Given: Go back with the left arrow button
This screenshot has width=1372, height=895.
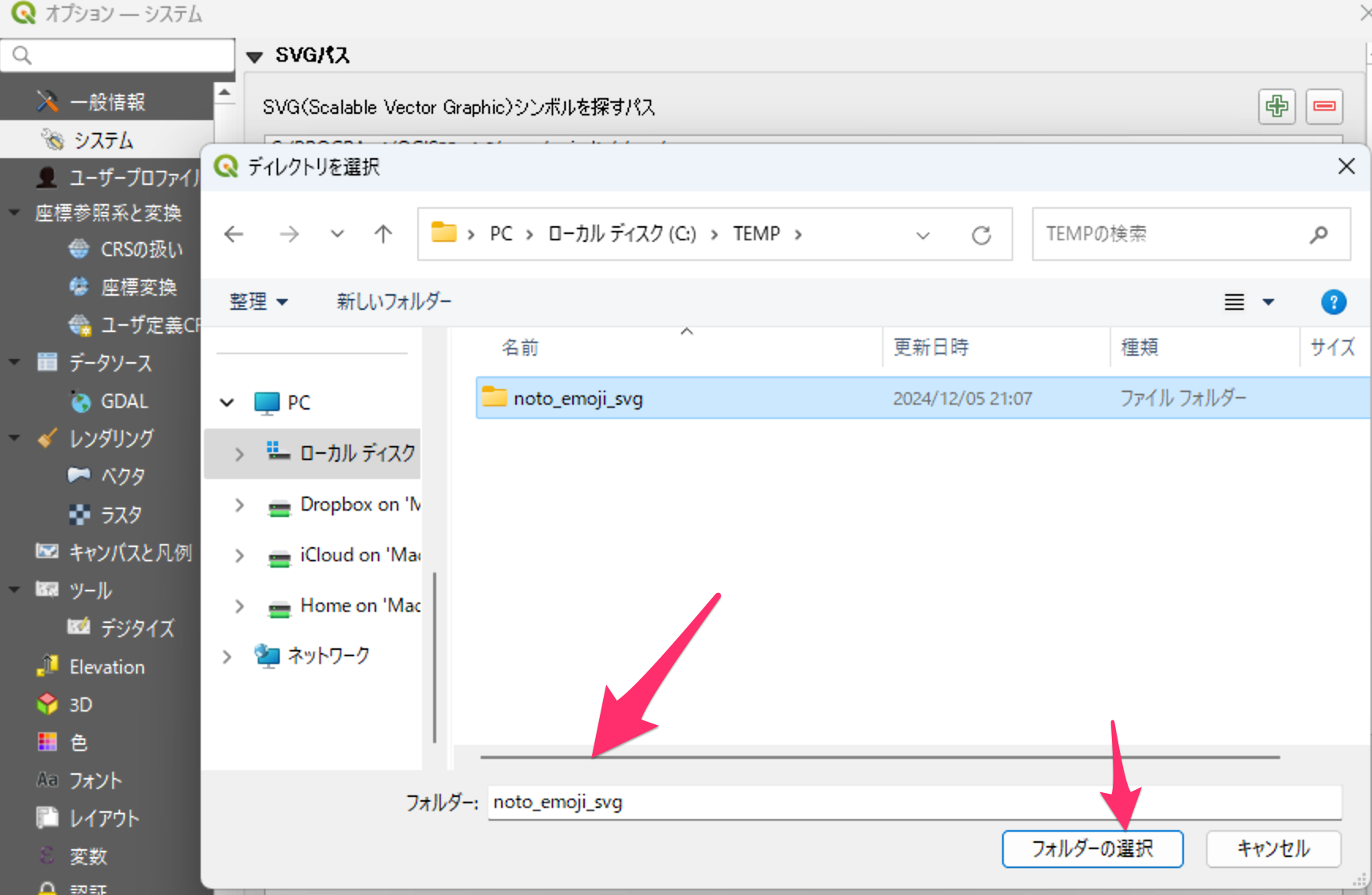Looking at the screenshot, I should pyautogui.click(x=234, y=234).
